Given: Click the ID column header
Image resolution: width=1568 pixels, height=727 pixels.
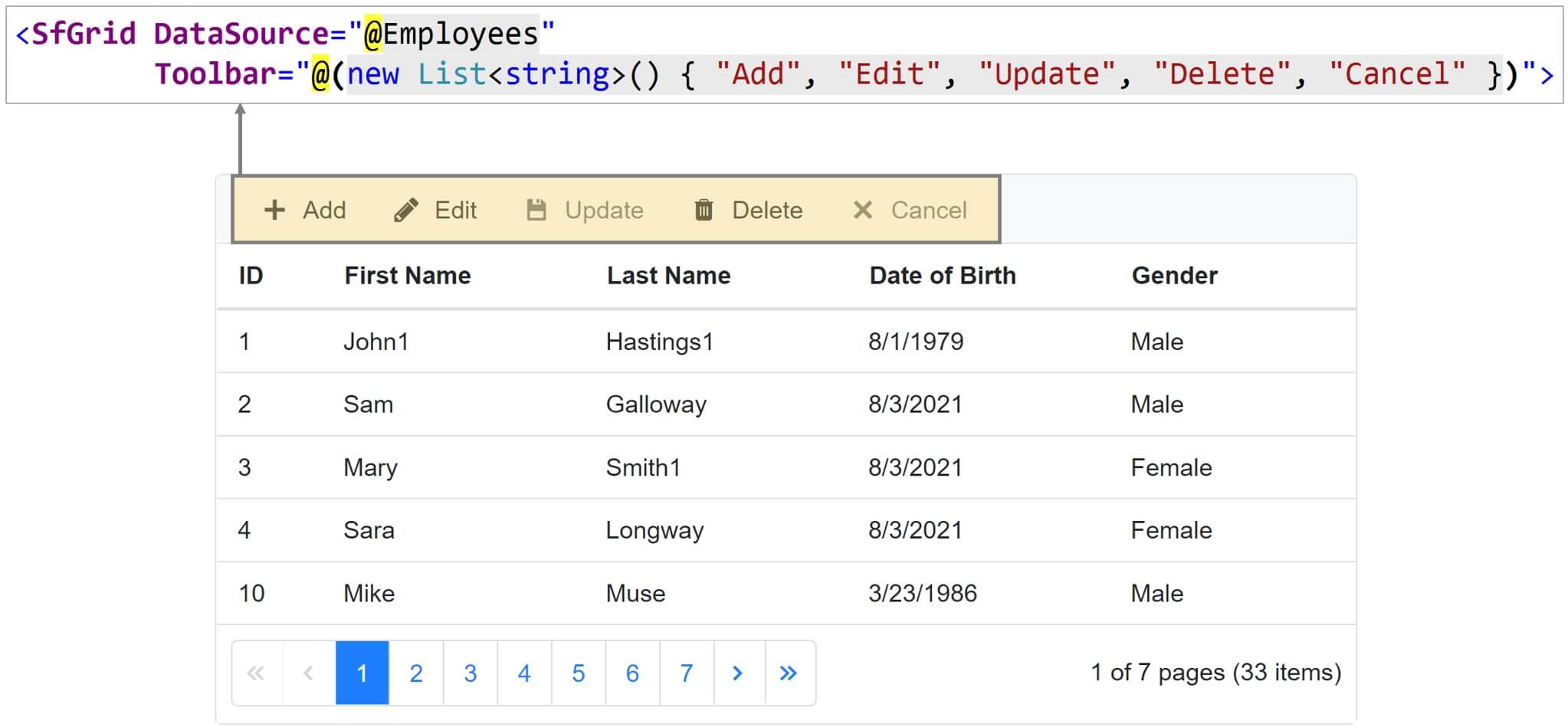Looking at the screenshot, I should 250,275.
